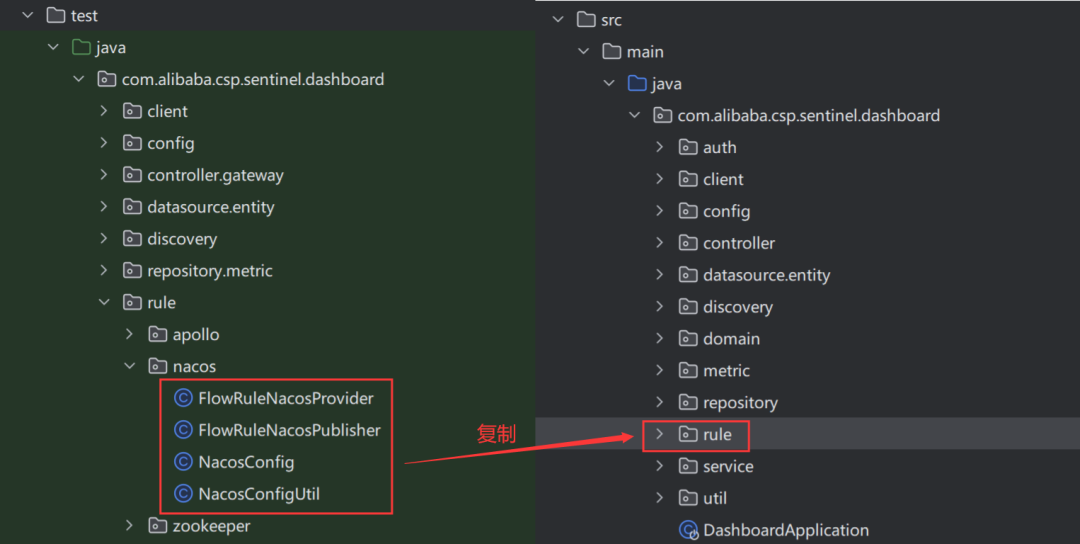Click the blue java source-root folder icon
The image size is (1080, 544).
(637, 83)
